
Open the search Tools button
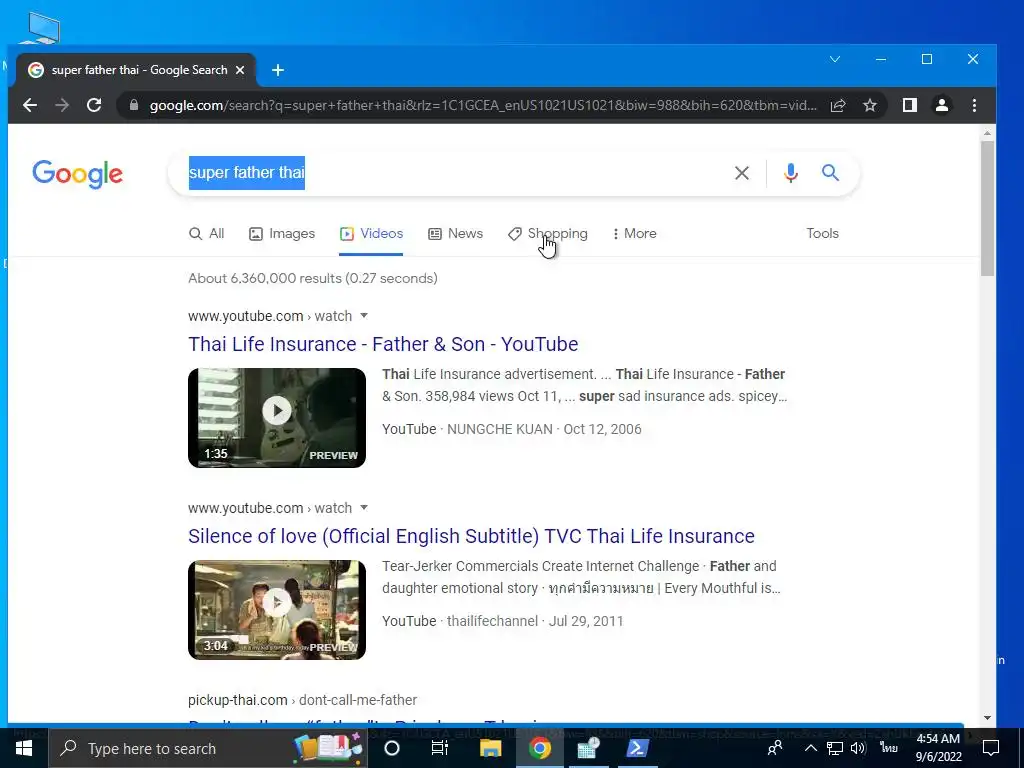[x=822, y=234]
